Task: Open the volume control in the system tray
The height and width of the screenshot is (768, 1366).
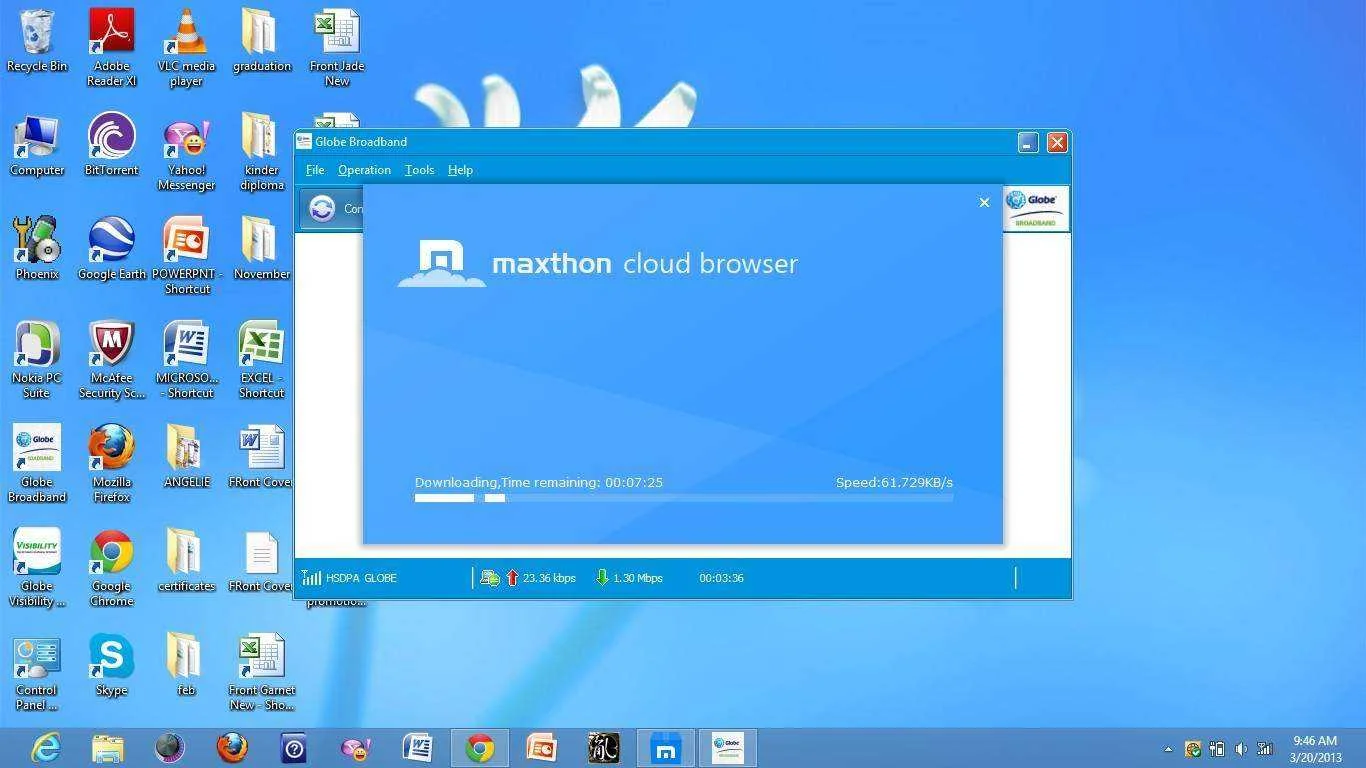Action: coord(1241,749)
